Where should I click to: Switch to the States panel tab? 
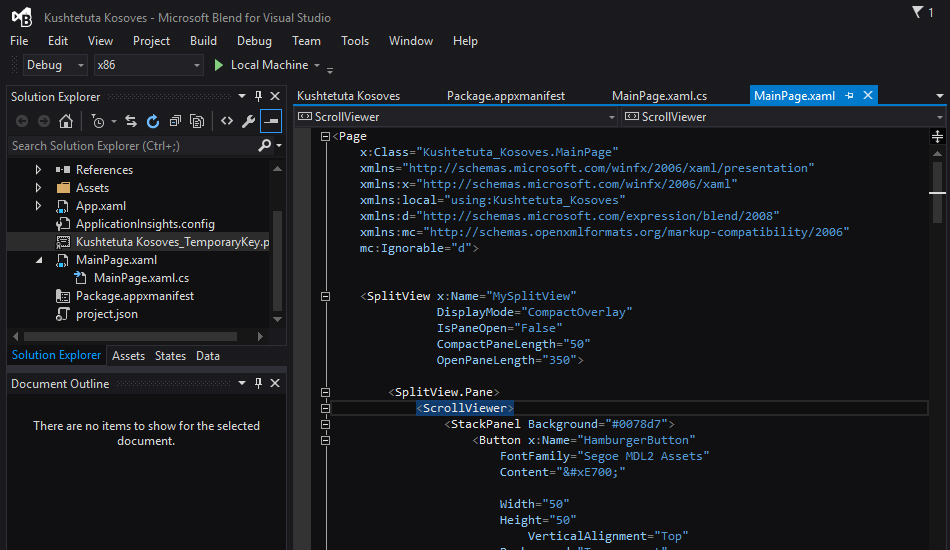[170, 356]
